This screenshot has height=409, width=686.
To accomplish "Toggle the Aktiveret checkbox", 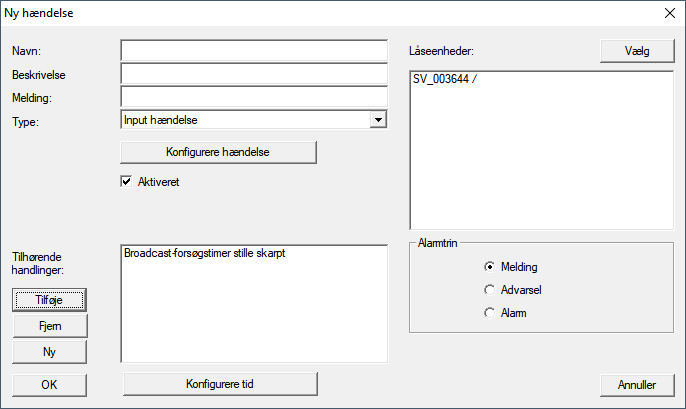I will pyautogui.click(x=127, y=182).
